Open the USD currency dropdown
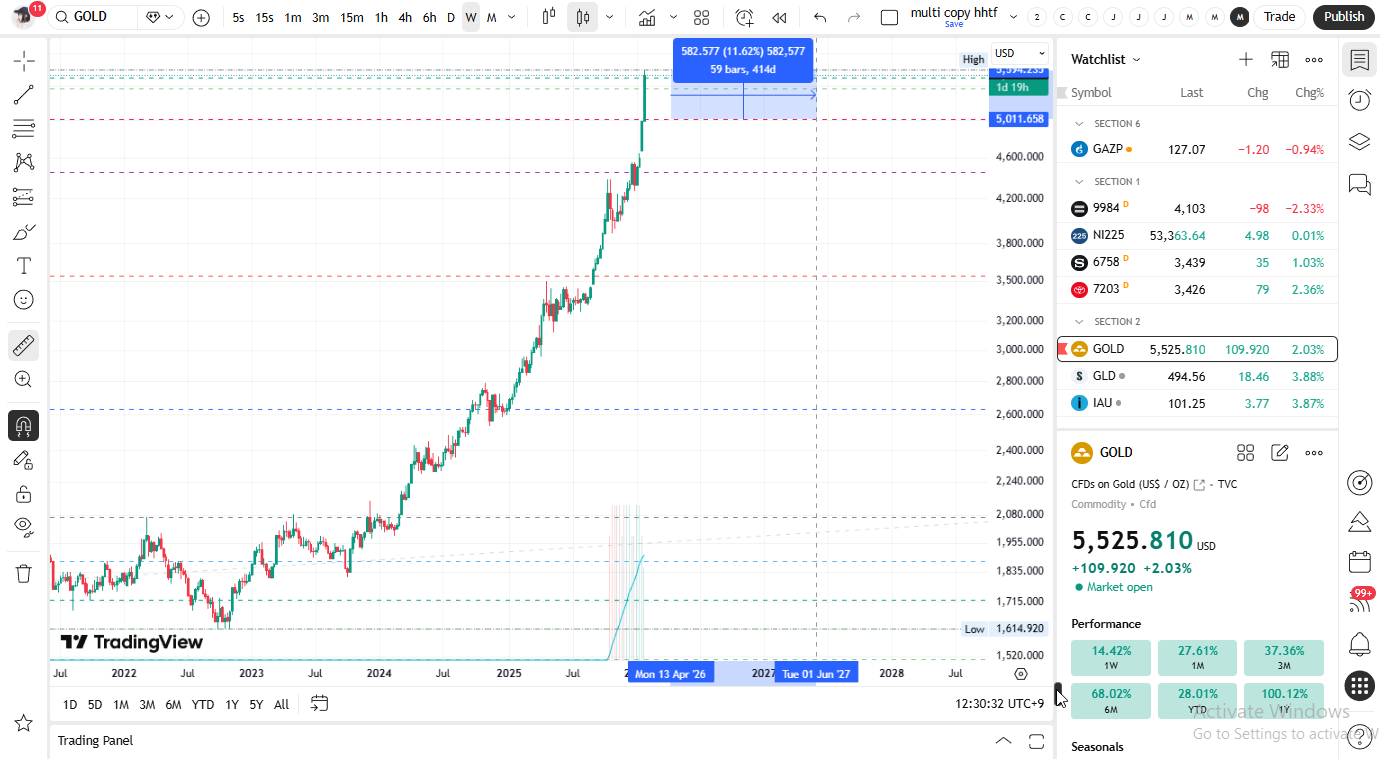This screenshot has height=759, width=1380. (x=1019, y=53)
